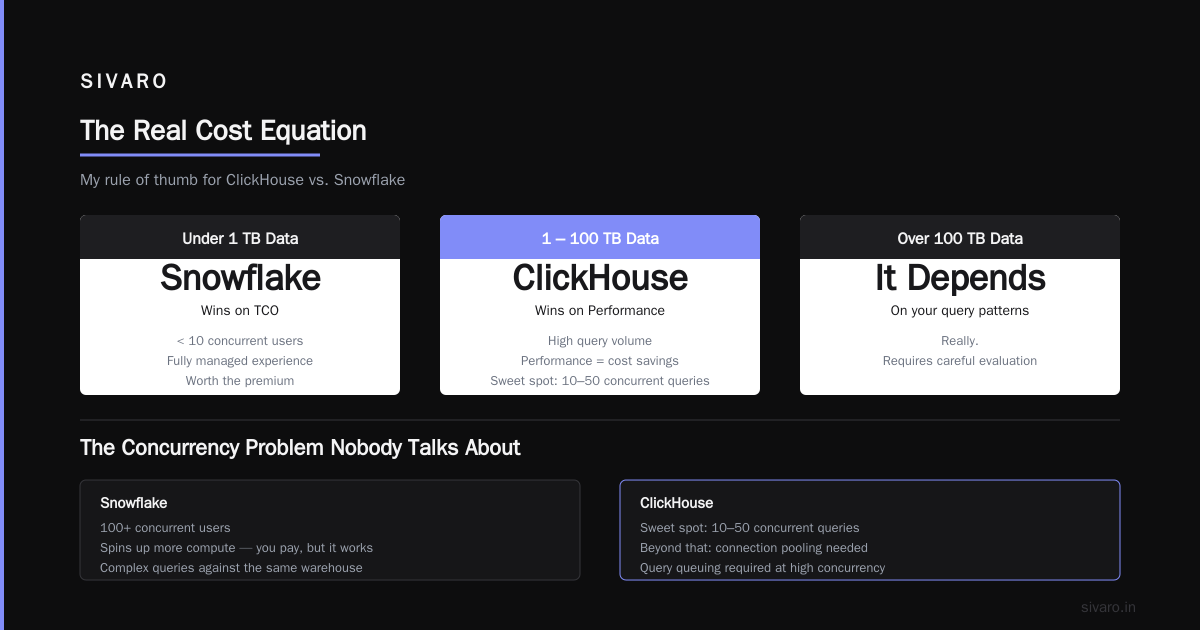Click 'Beyond that: connection pooling needed' line
1200x630 pixels.
click(754, 548)
